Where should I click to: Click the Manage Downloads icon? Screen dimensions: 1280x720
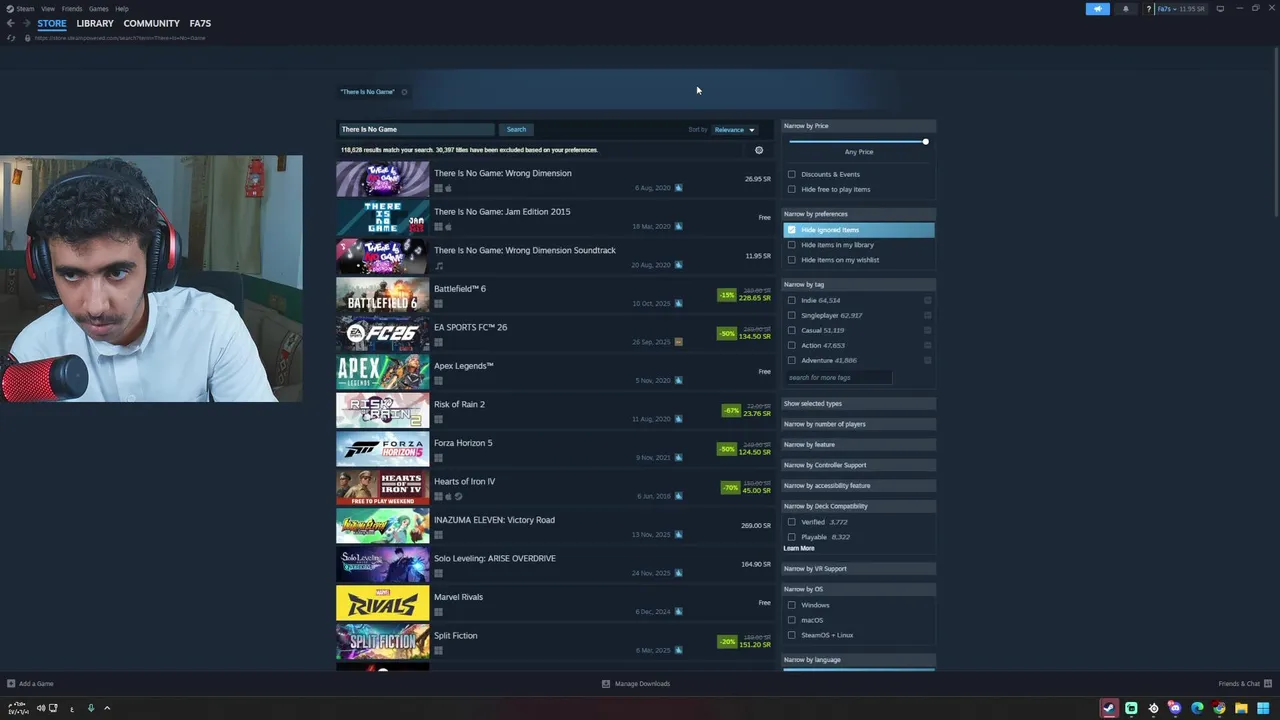click(606, 684)
